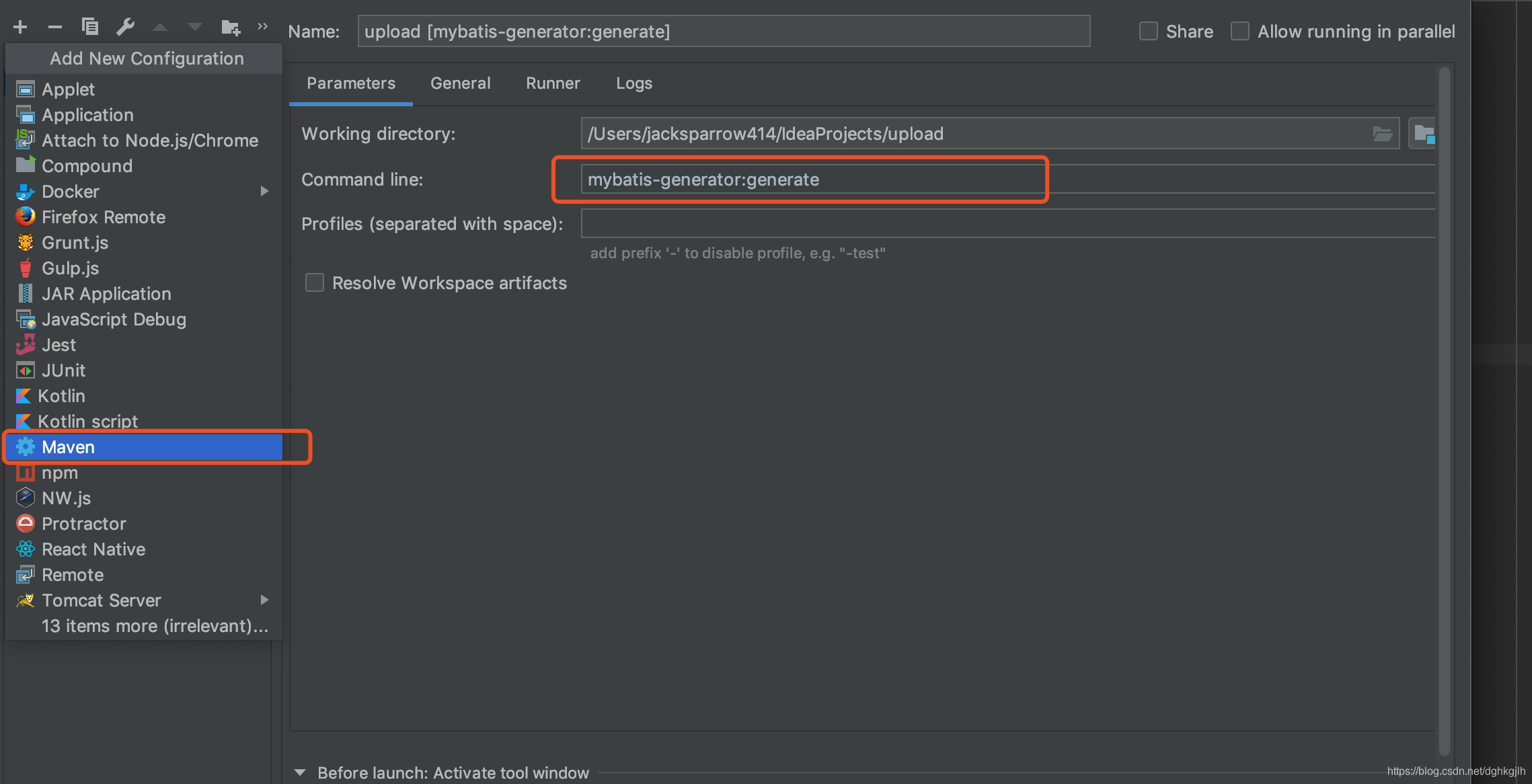
Task: Choose Jest configuration type
Action: 143,345
